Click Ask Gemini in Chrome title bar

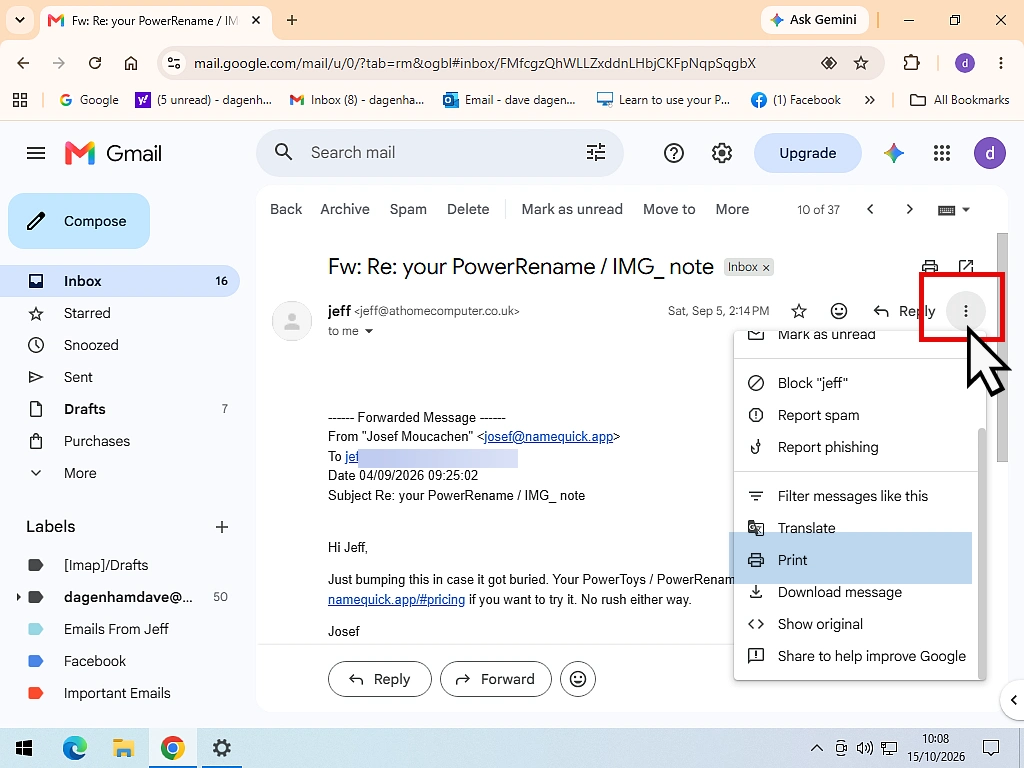point(814,20)
